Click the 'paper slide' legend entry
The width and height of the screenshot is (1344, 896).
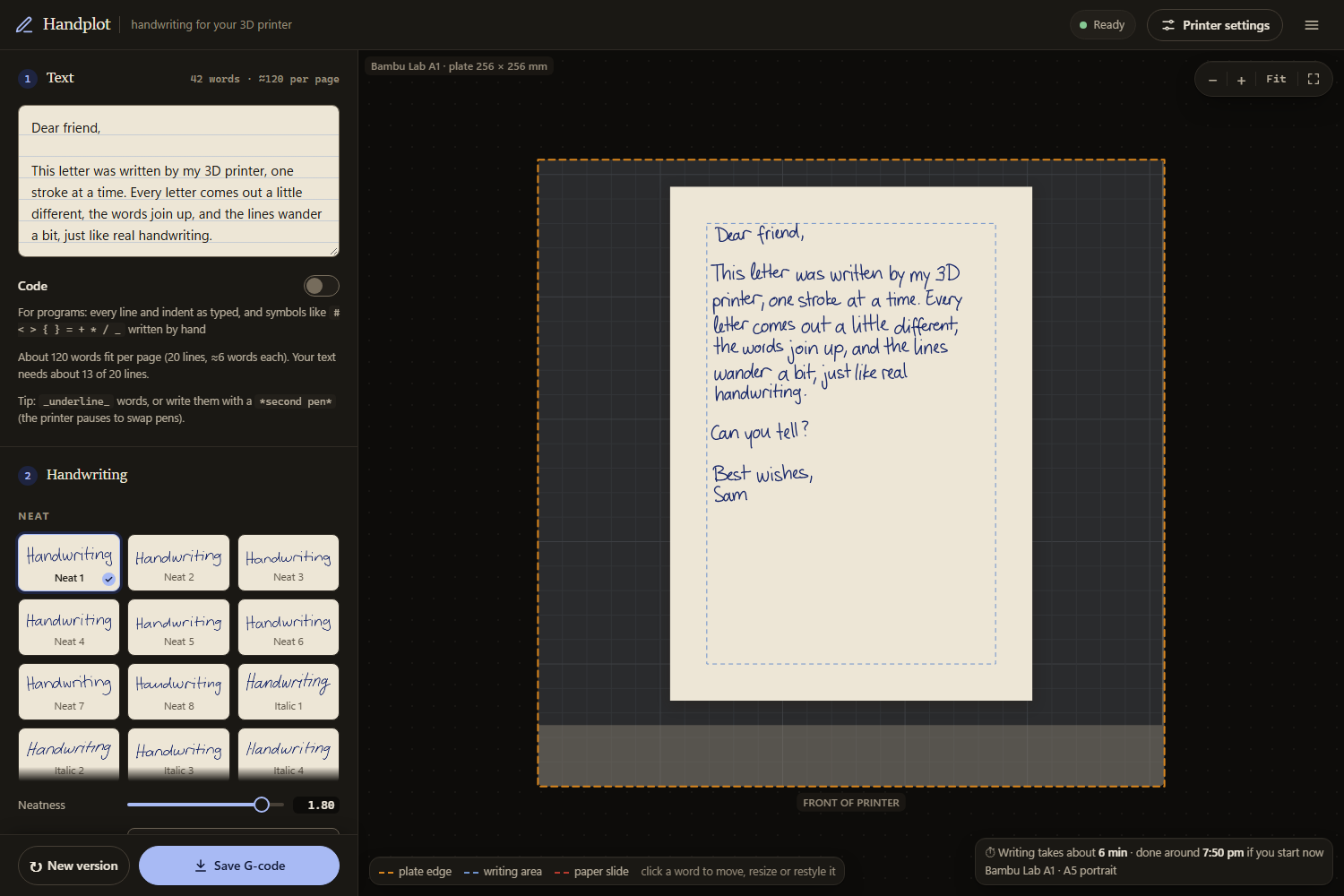pyautogui.click(x=591, y=872)
